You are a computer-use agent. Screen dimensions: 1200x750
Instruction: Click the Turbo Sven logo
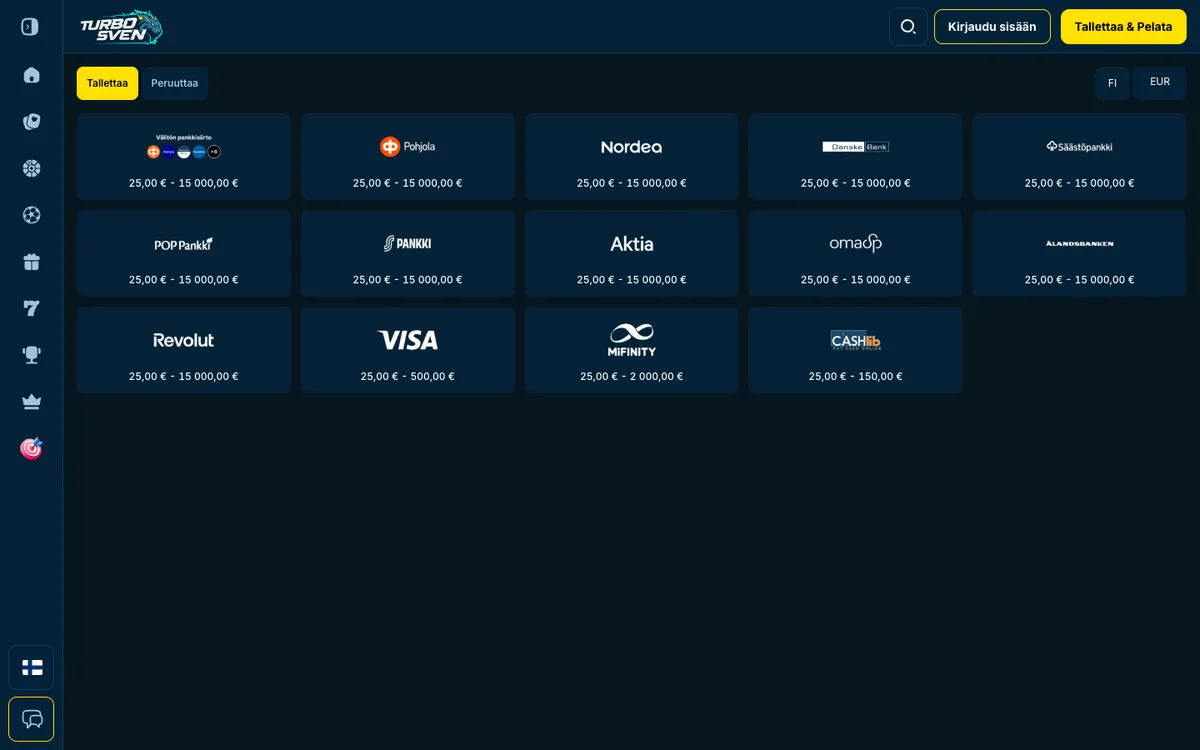coord(121,27)
